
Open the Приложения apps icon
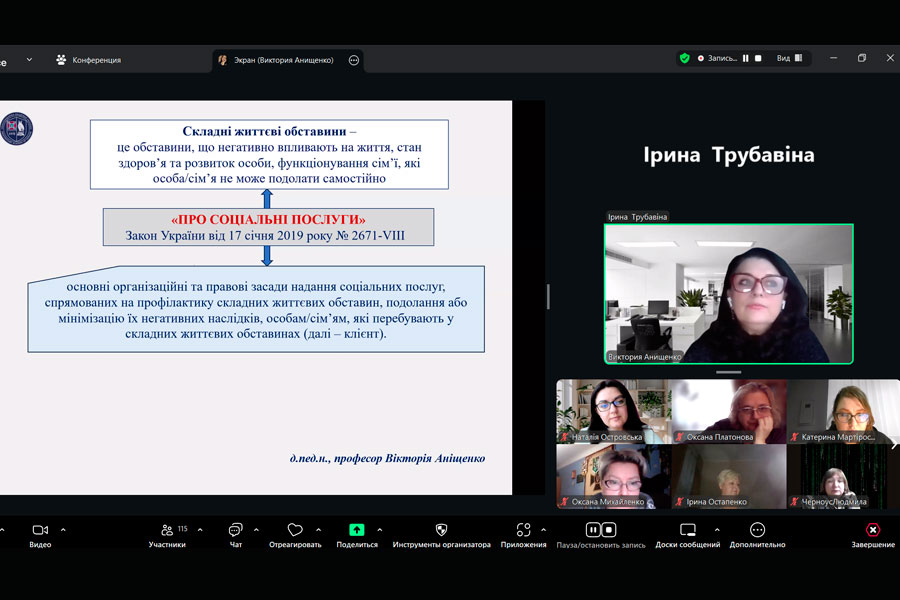tap(523, 530)
